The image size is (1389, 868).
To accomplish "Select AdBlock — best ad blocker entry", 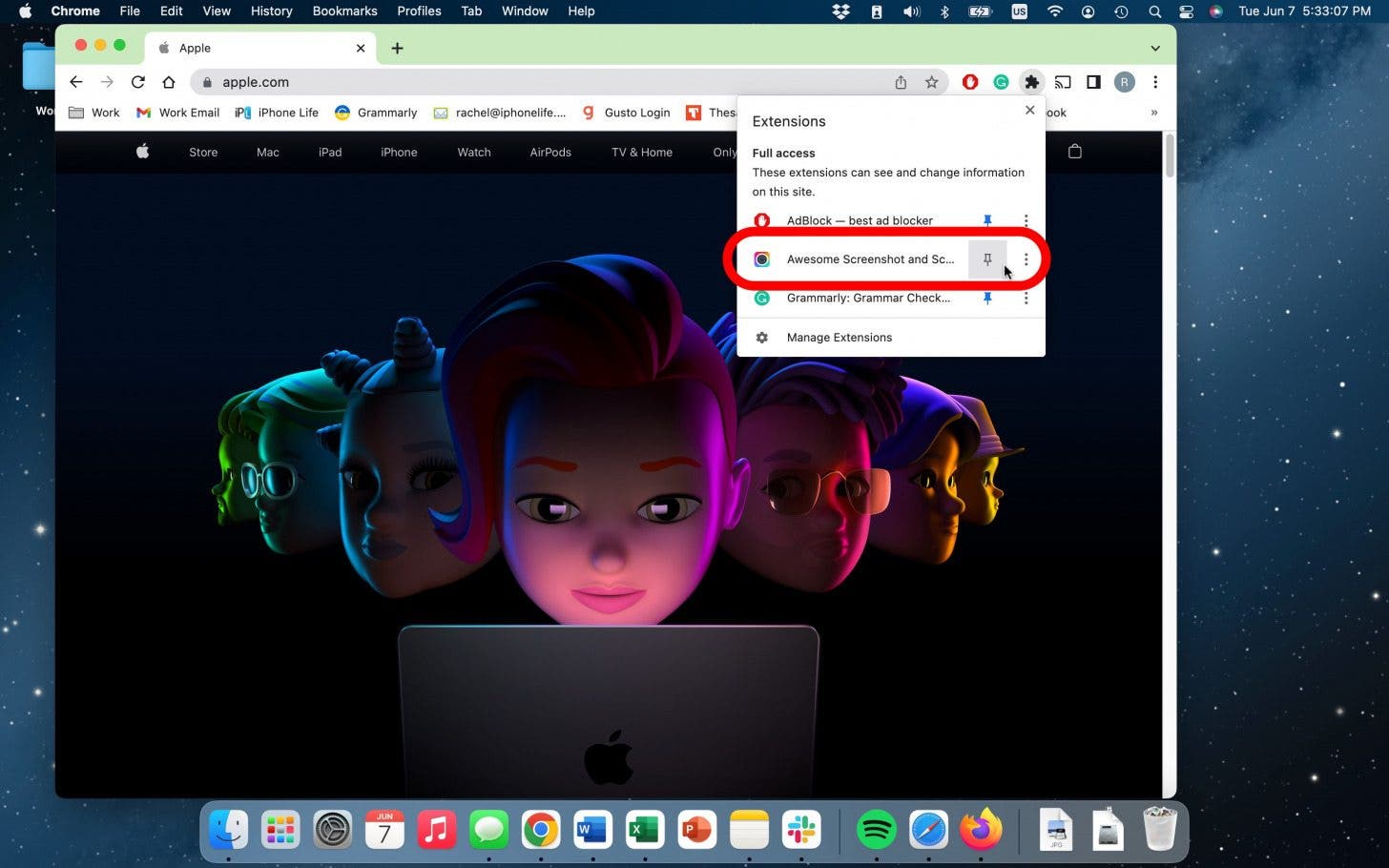I will tap(859, 220).
